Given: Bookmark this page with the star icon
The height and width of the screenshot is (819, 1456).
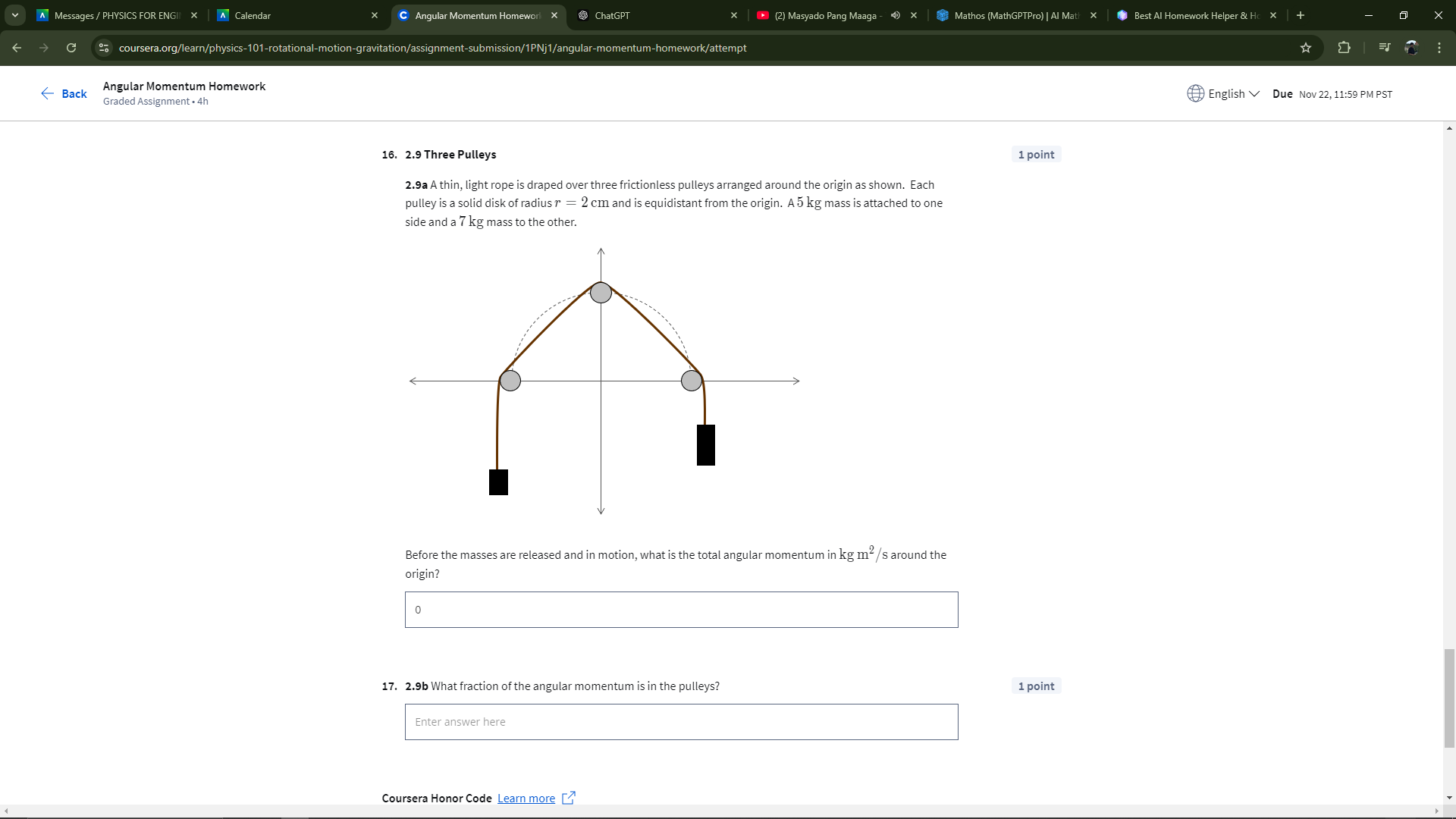Looking at the screenshot, I should [x=1306, y=48].
